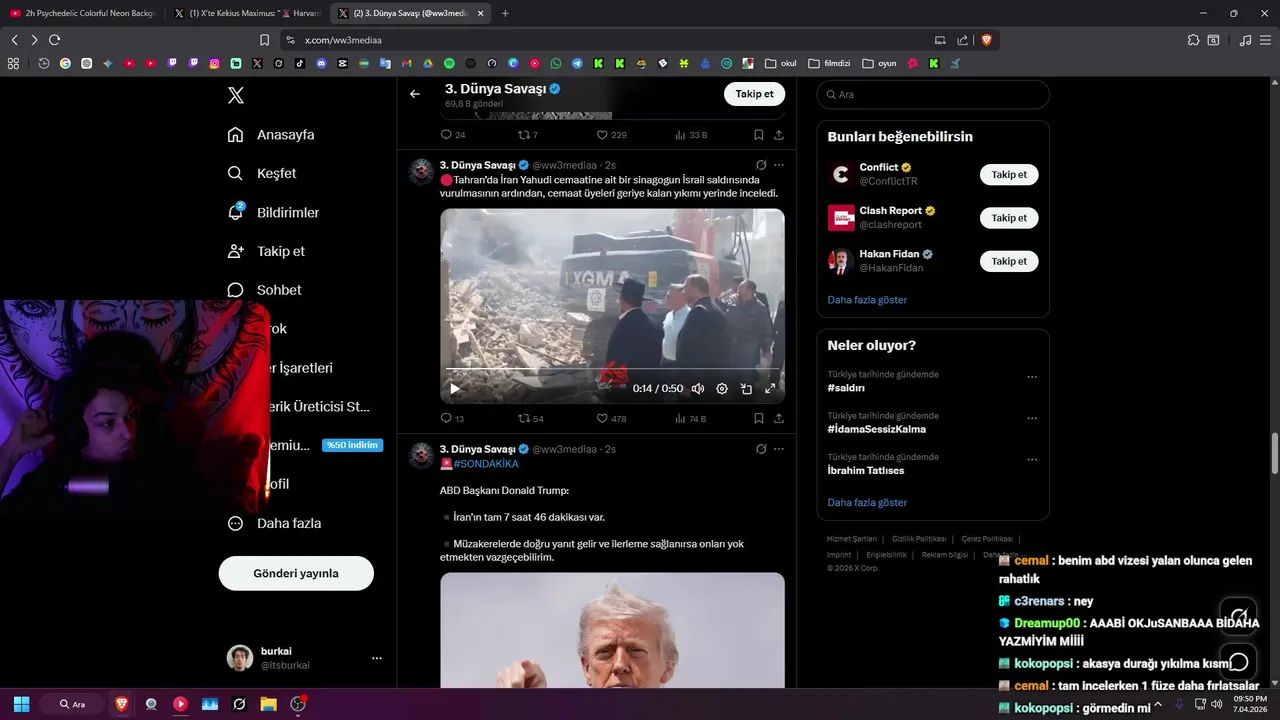View analytics showing 74 B views
Screen dimensions: 1280x720
[x=691, y=418]
